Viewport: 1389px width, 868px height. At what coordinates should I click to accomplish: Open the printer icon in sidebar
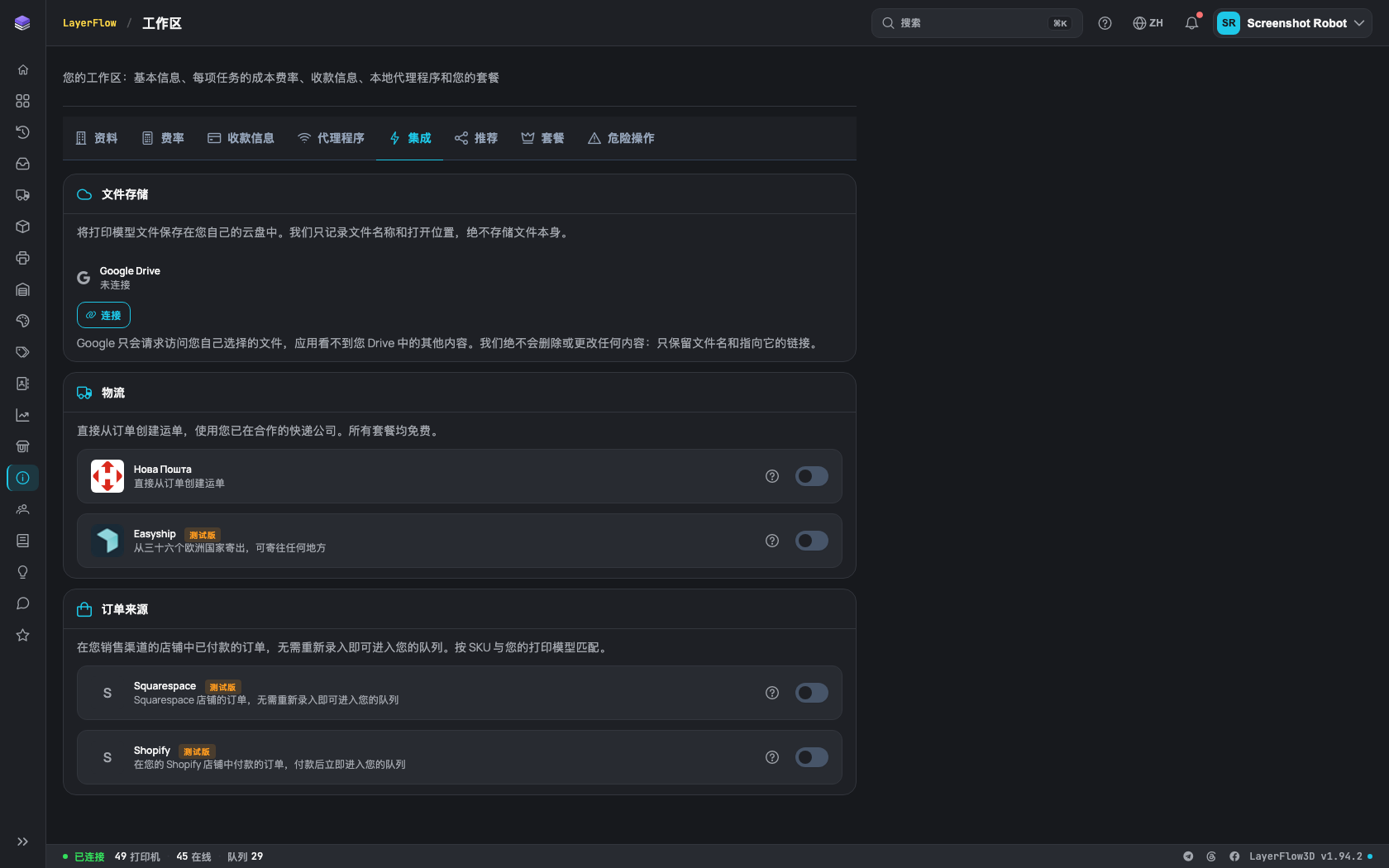[22, 258]
